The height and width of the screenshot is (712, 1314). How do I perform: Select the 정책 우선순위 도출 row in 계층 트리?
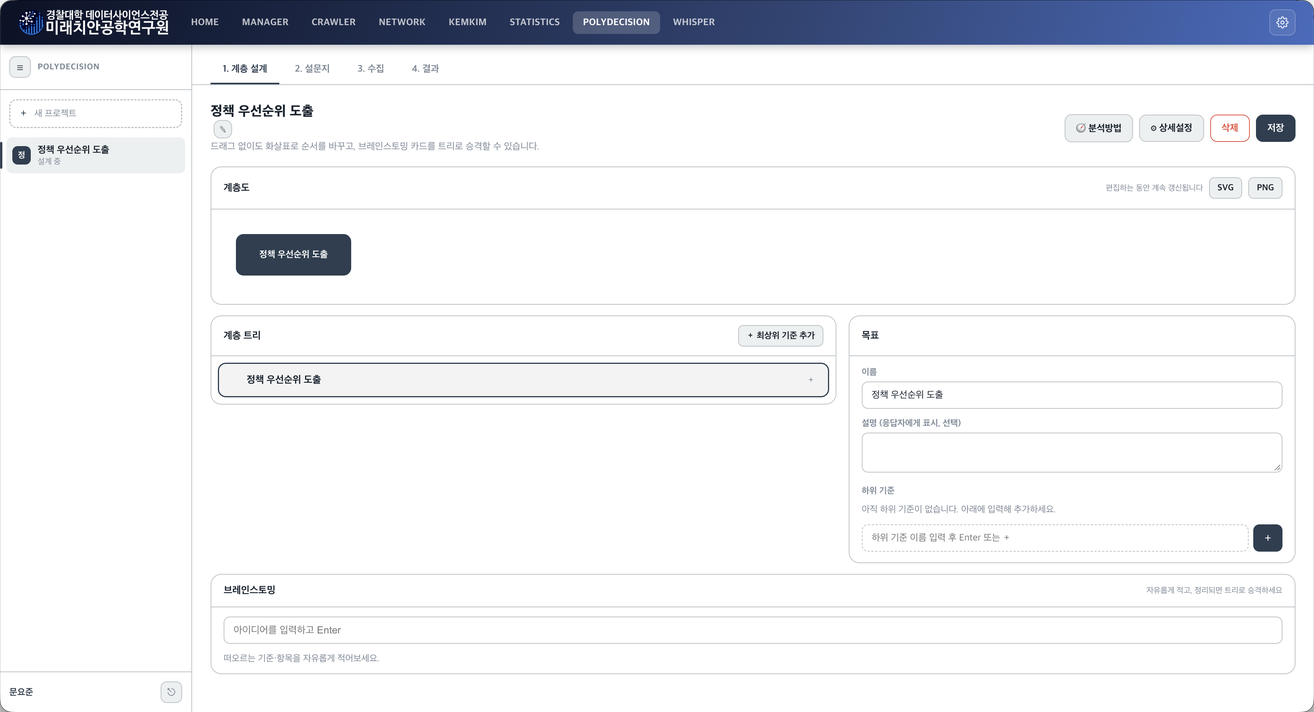(x=523, y=380)
